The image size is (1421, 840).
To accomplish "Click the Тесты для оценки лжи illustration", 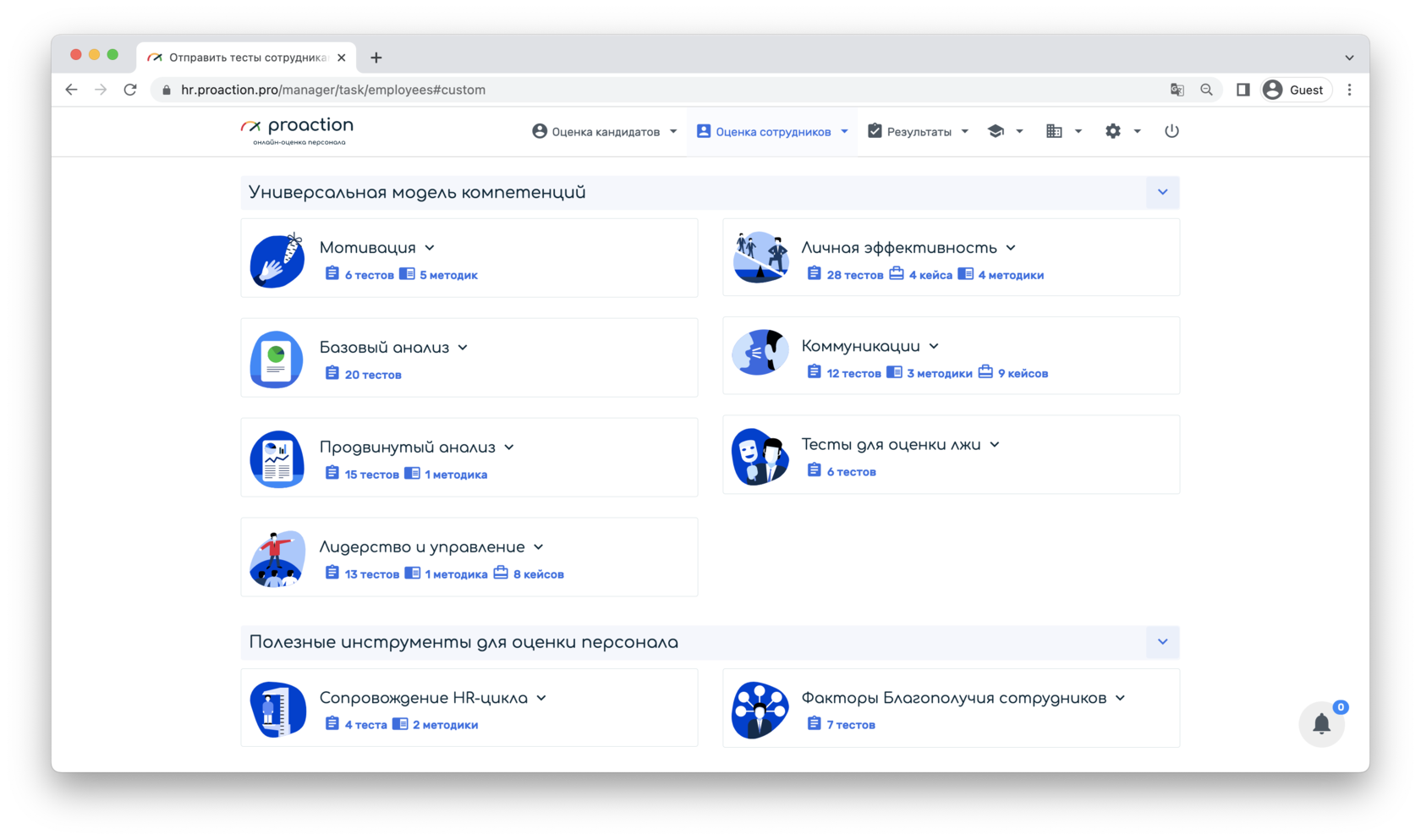I will pos(760,456).
